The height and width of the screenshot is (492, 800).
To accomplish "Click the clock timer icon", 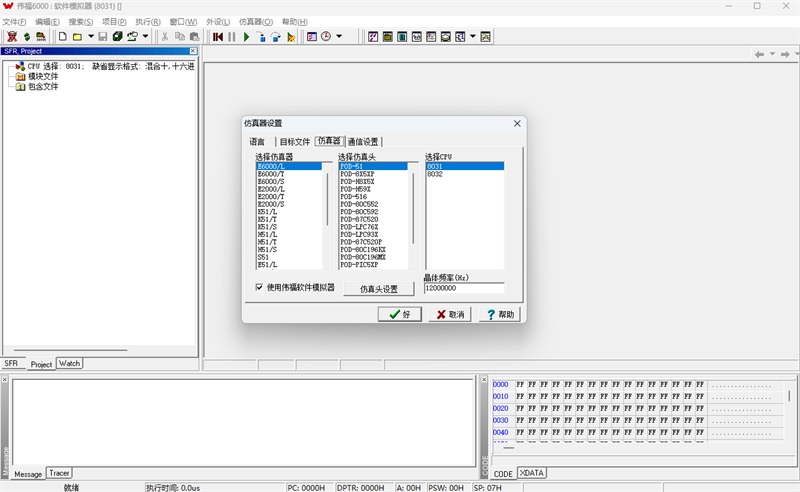I will [326, 37].
